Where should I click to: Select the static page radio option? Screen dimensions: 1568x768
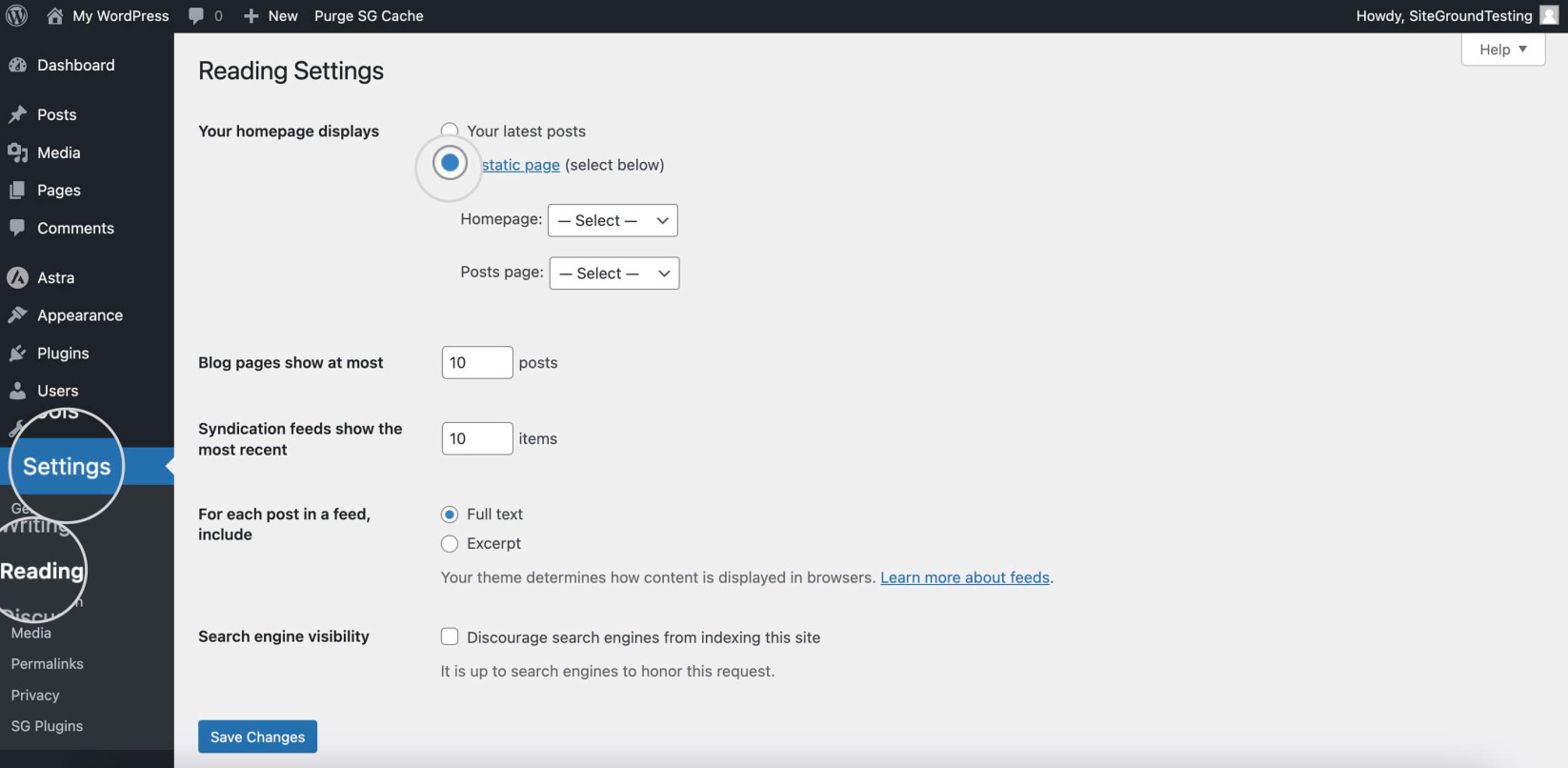pos(450,163)
